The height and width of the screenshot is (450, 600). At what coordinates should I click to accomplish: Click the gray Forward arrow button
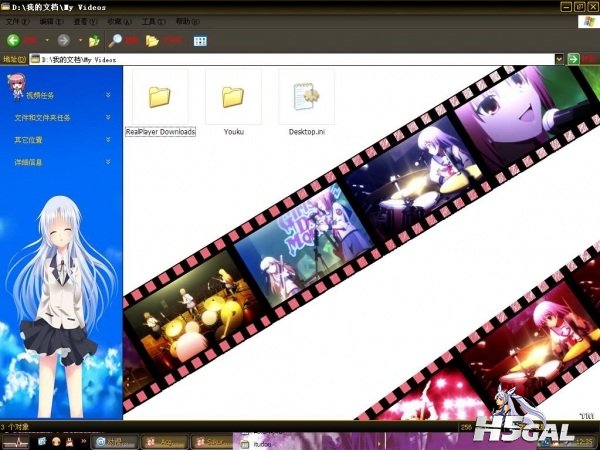64,40
